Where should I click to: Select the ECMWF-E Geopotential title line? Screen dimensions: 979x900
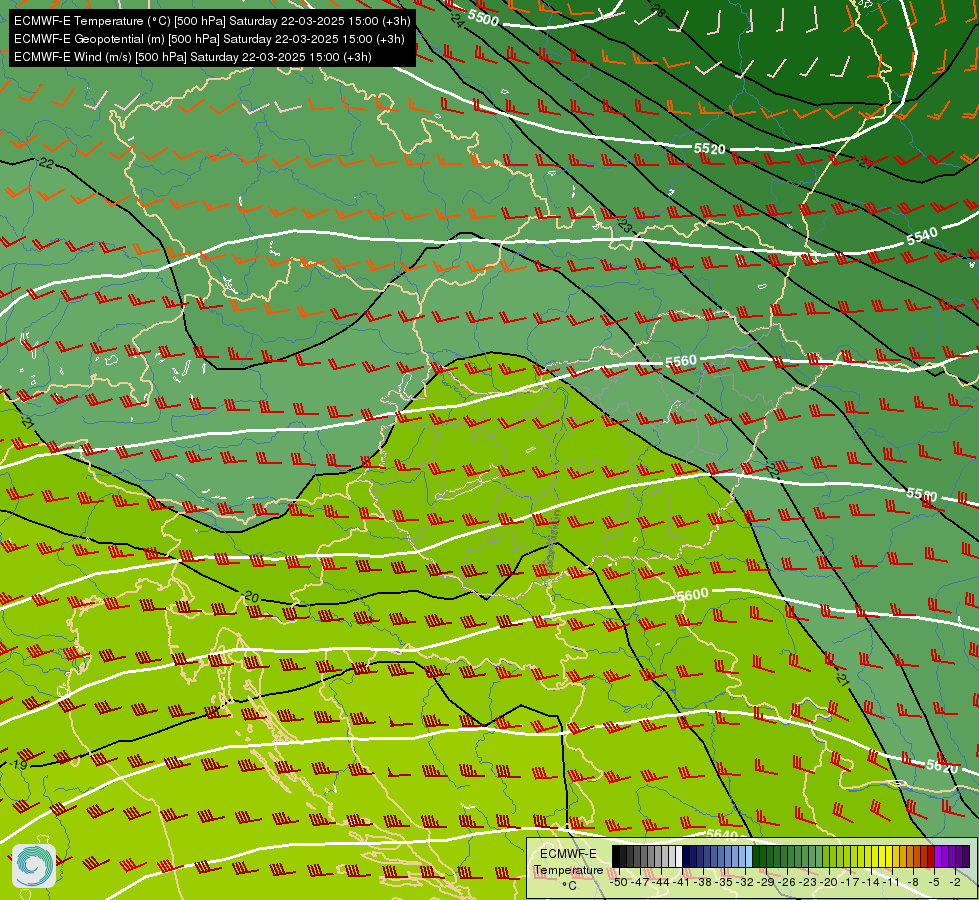(209, 39)
